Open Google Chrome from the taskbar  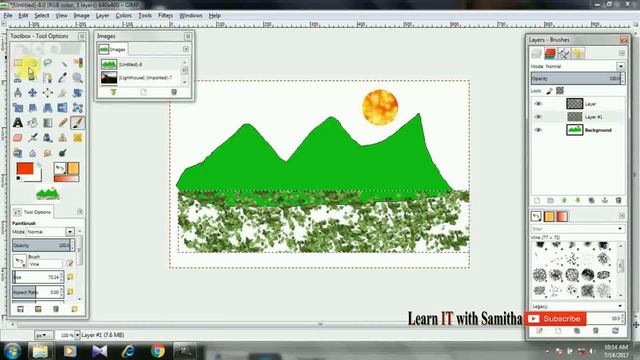(x=158, y=351)
